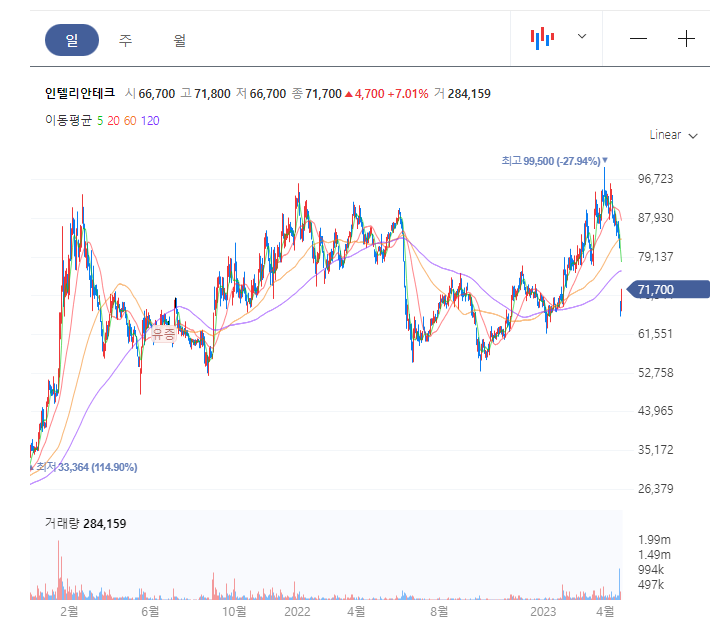Click the 71,700 current price tag
712x631 pixels.
668,289
